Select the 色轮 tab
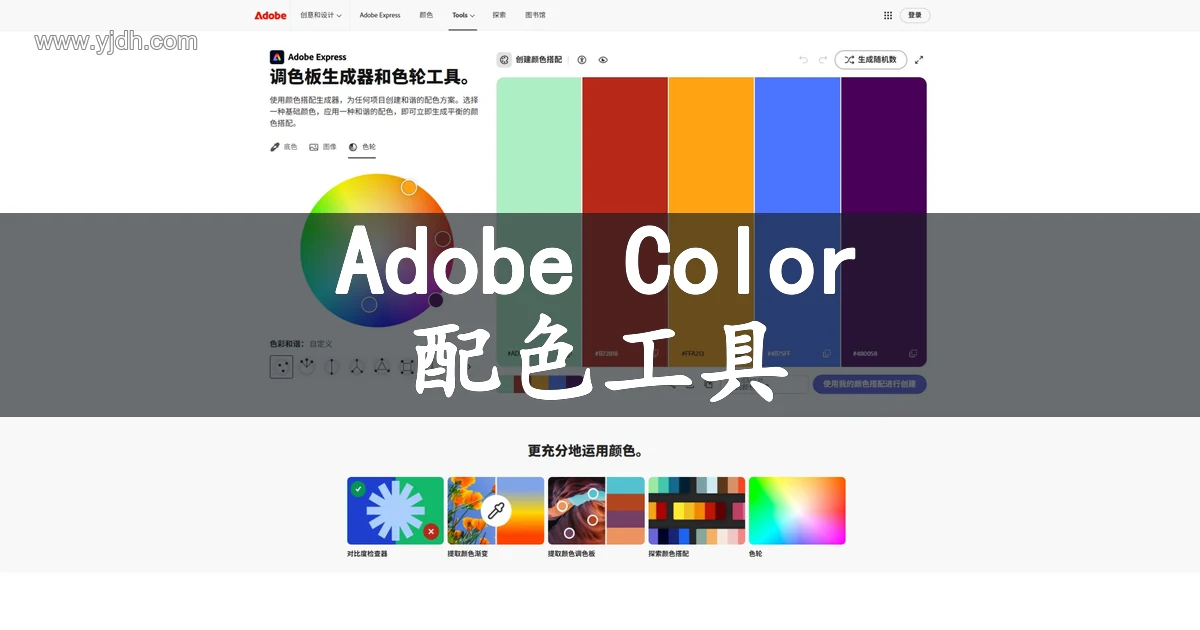This screenshot has height=630, width=1200. pos(362,147)
